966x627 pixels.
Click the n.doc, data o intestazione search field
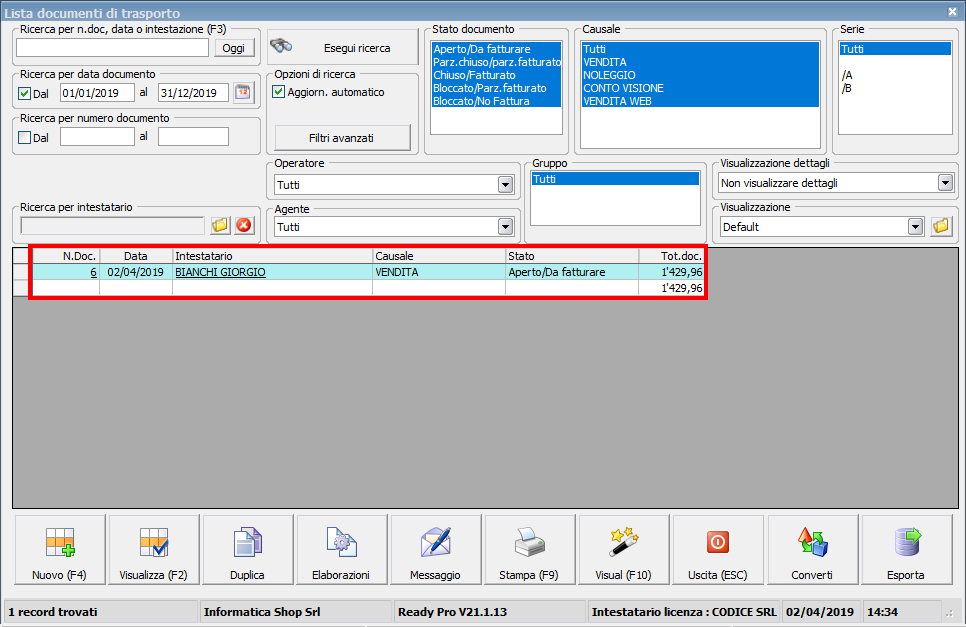(113, 48)
